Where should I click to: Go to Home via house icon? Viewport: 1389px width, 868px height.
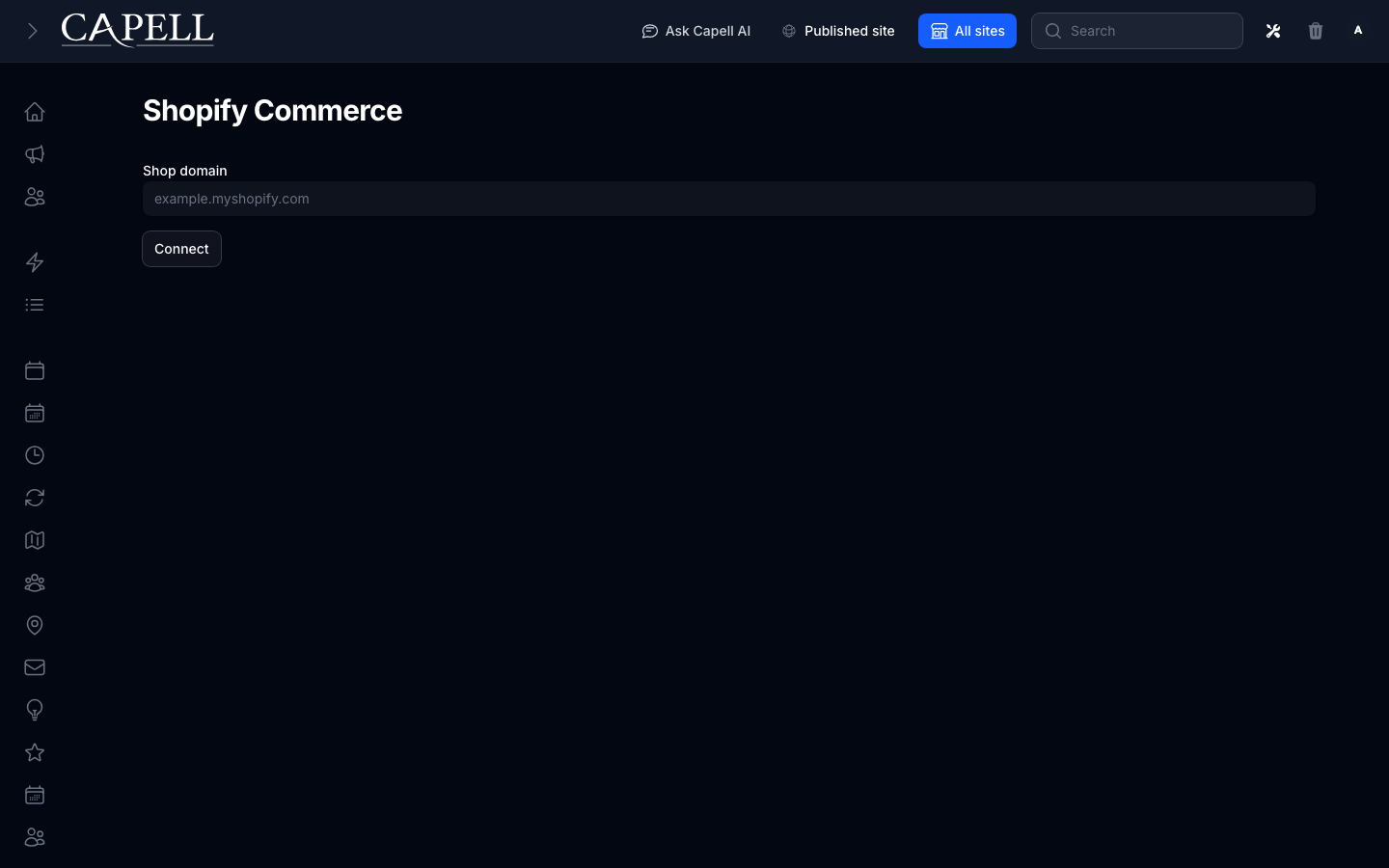(35, 112)
